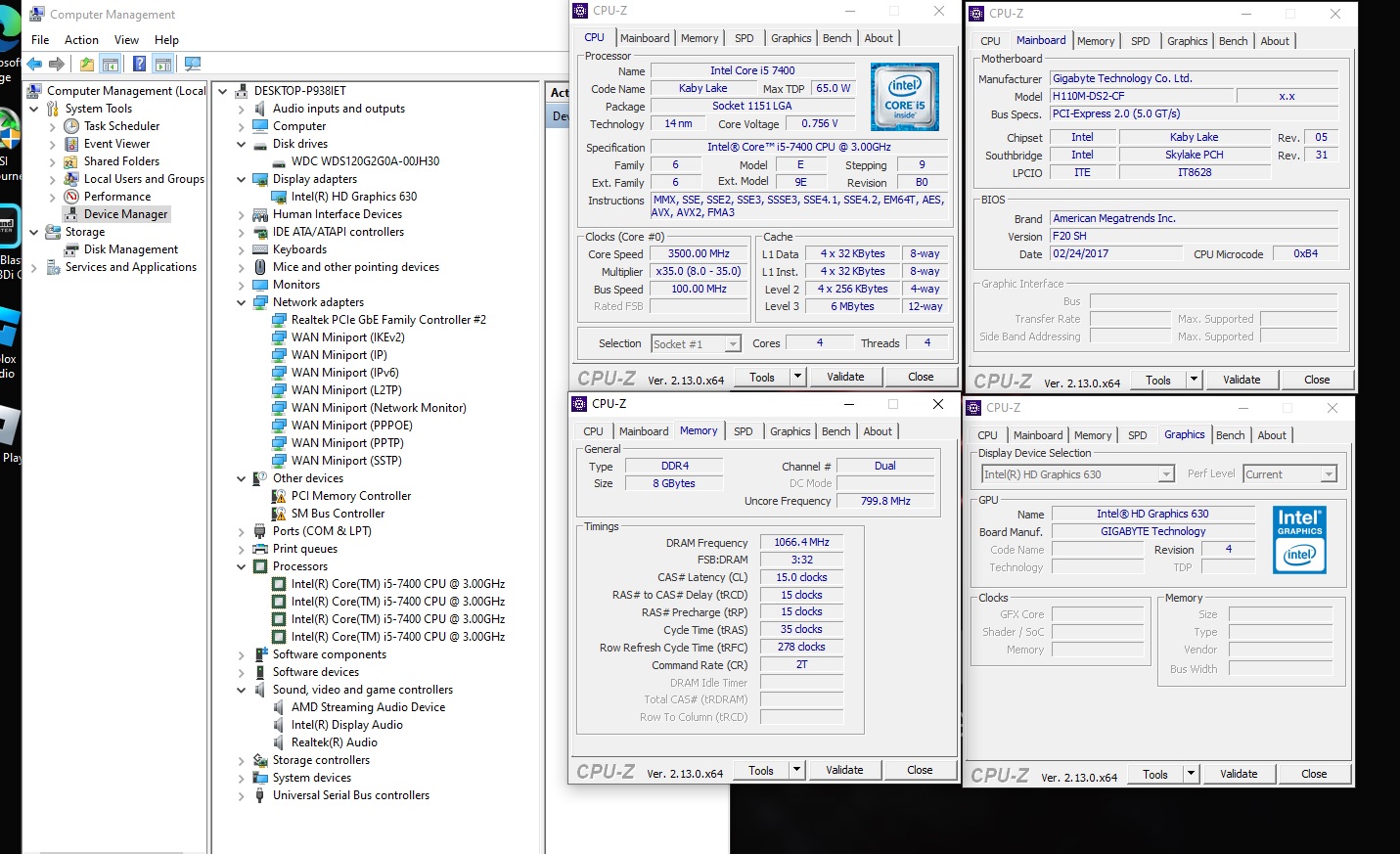
Task: Click the Services and Applications icon
Action: pyautogui.click(x=53, y=267)
